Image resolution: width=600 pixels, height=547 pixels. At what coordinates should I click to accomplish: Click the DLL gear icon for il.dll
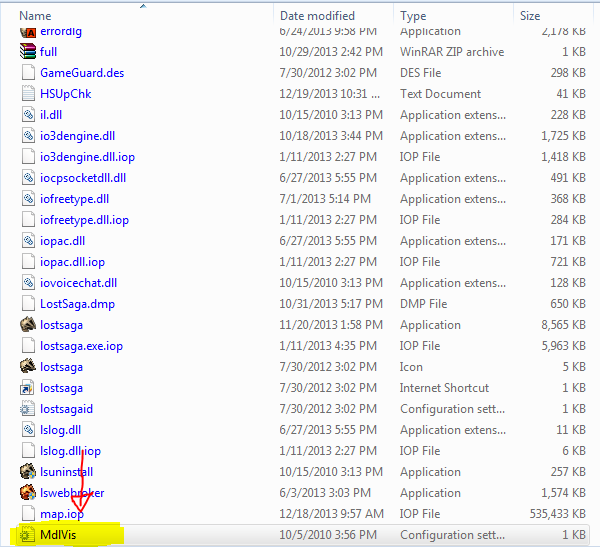point(28,114)
